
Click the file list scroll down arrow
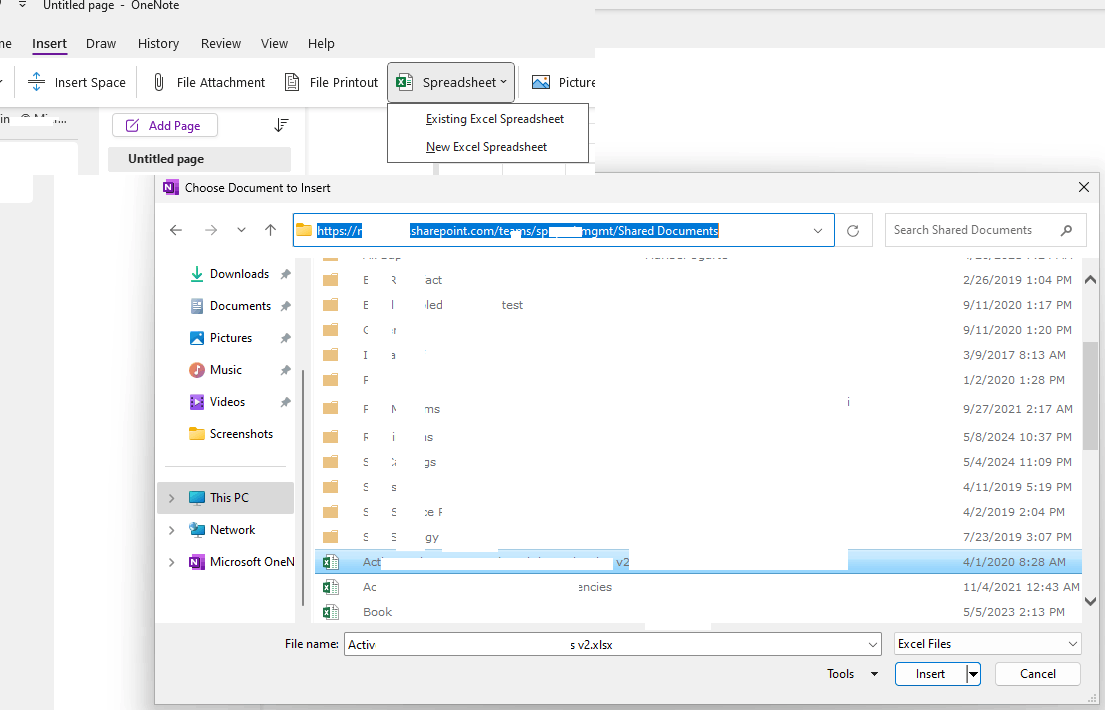point(1090,601)
